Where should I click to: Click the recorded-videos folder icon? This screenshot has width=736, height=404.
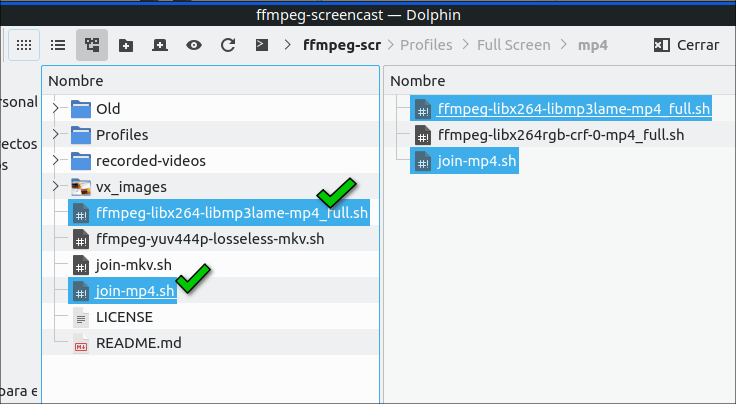click(81, 161)
